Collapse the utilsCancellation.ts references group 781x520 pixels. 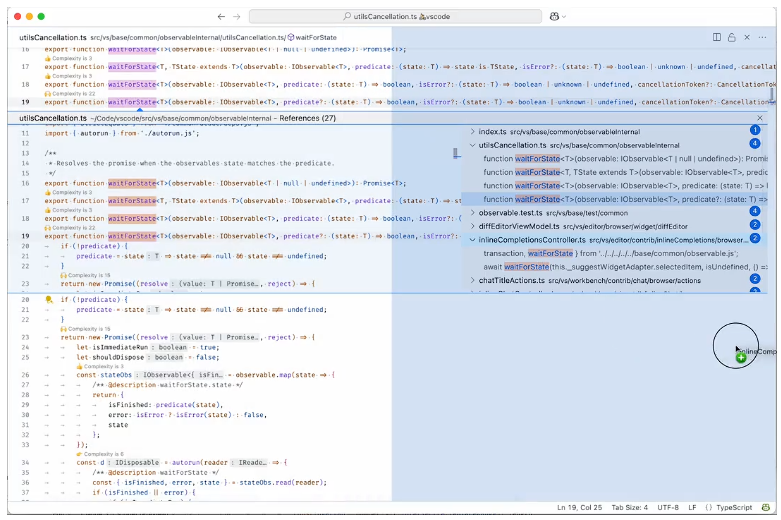pyautogui.click(x=473, y=146)
